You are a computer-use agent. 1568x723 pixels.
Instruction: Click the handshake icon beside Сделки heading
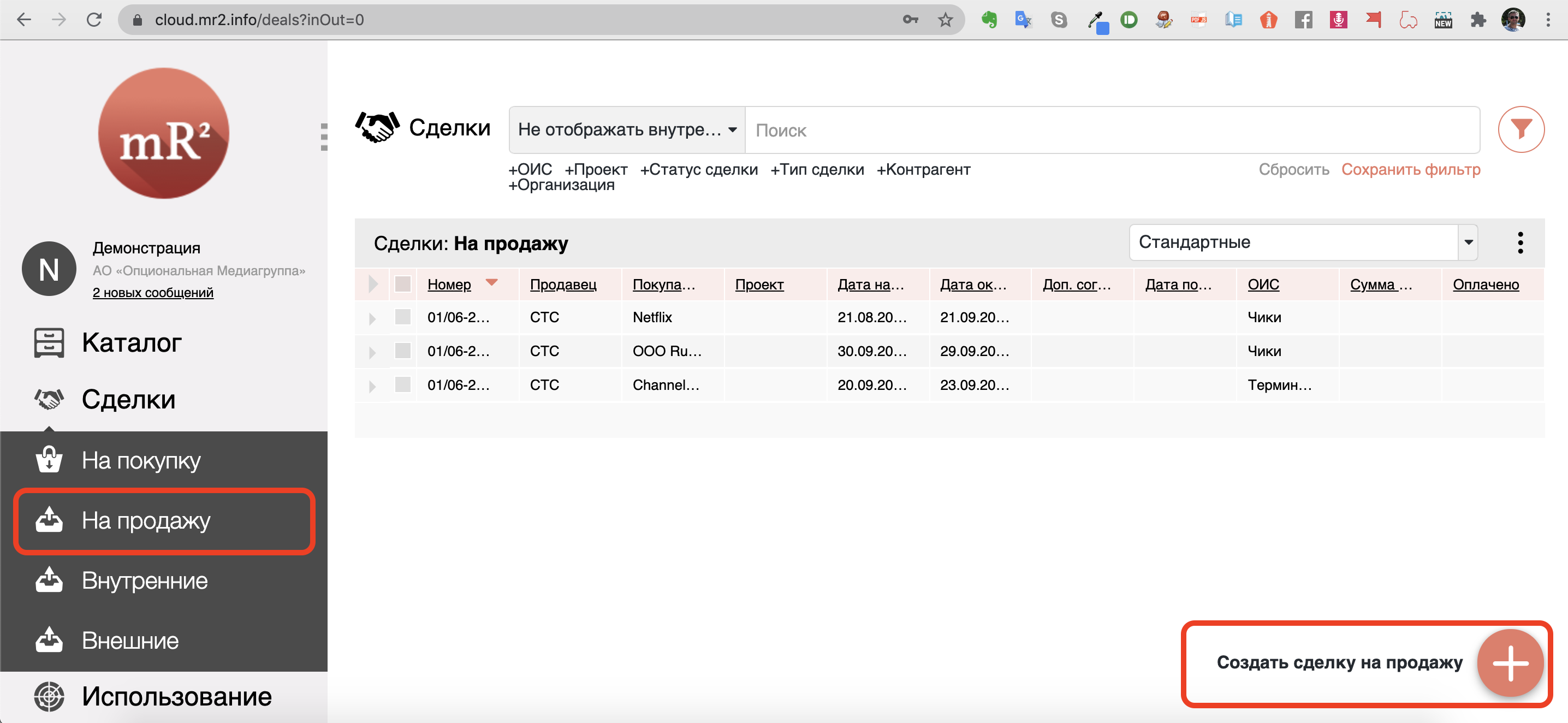(377, 127)
